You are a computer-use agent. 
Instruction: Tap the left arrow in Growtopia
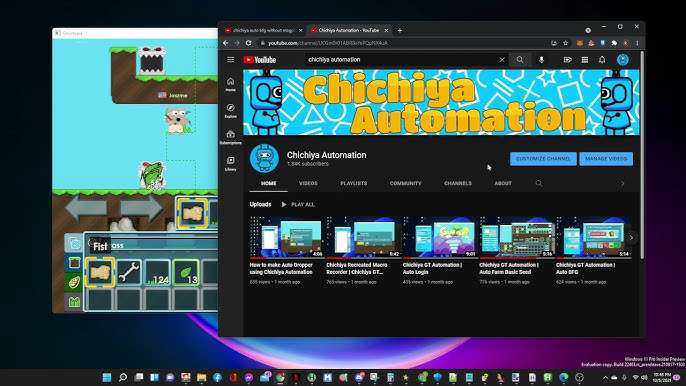[86, 207]
